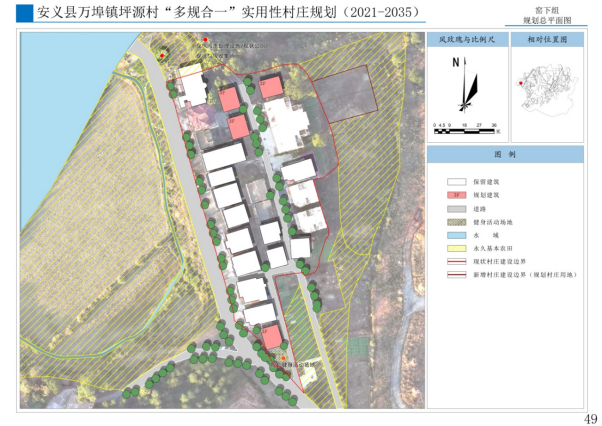The height and width of the screenshot is (426, 602).
Task: Select the yellow permanent farmland legend swatch
Action: point(455,249)
